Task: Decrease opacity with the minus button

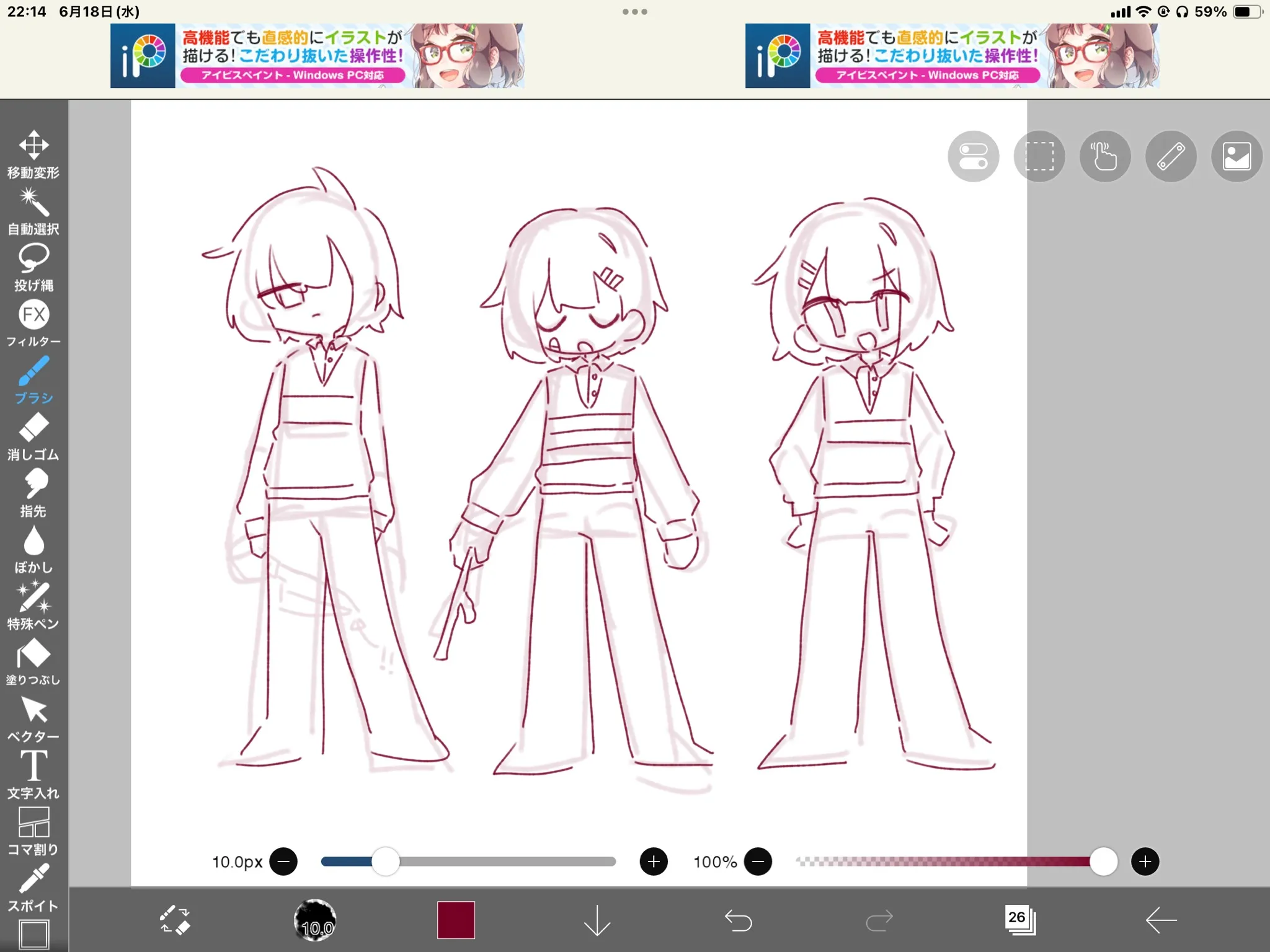Action: point(758,862)
